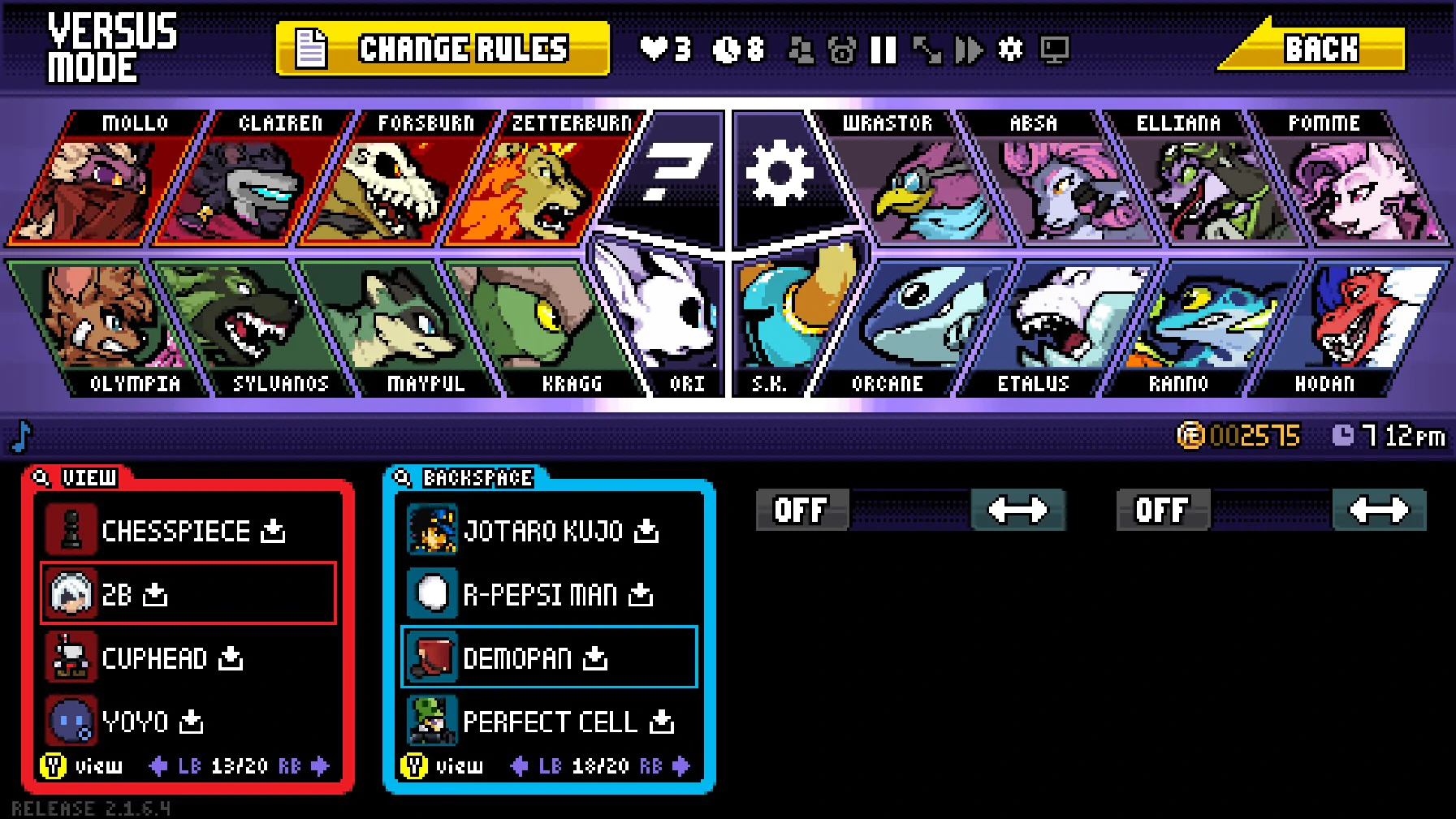
Task: Pick Zetterburn character portrait
Action: coord(539,179)
